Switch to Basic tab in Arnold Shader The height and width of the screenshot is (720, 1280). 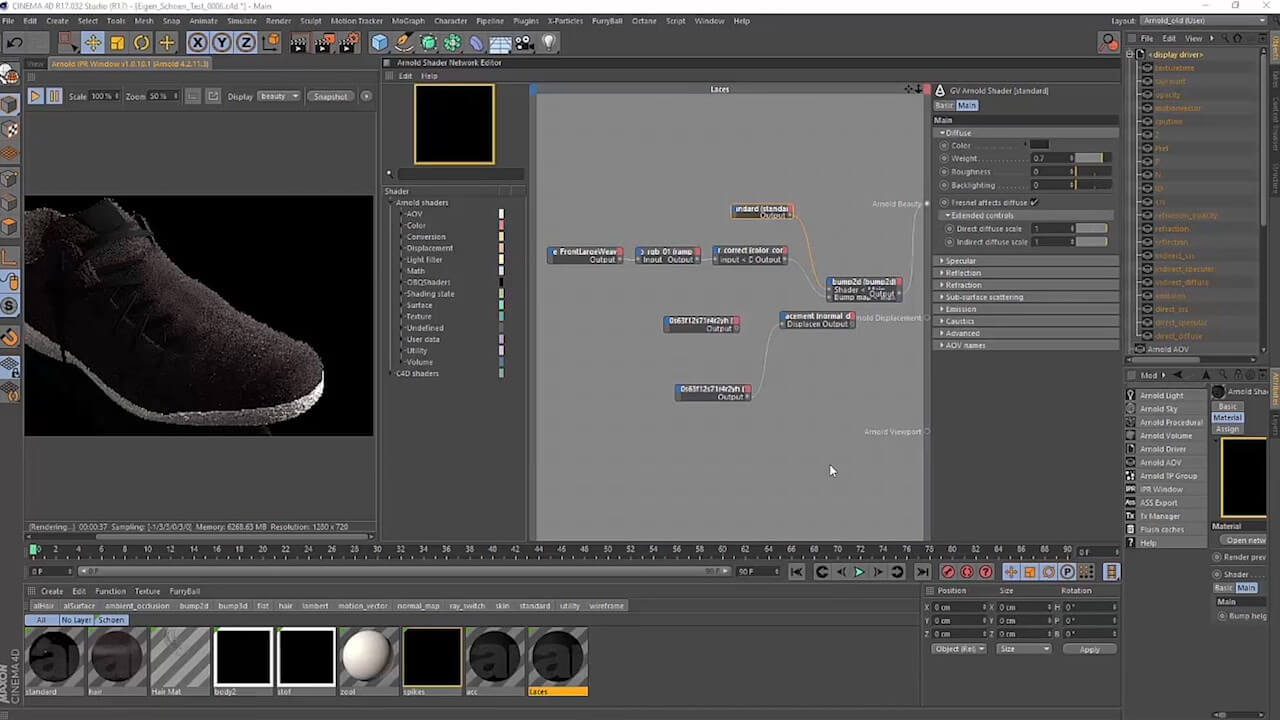(x=944, y=105)
